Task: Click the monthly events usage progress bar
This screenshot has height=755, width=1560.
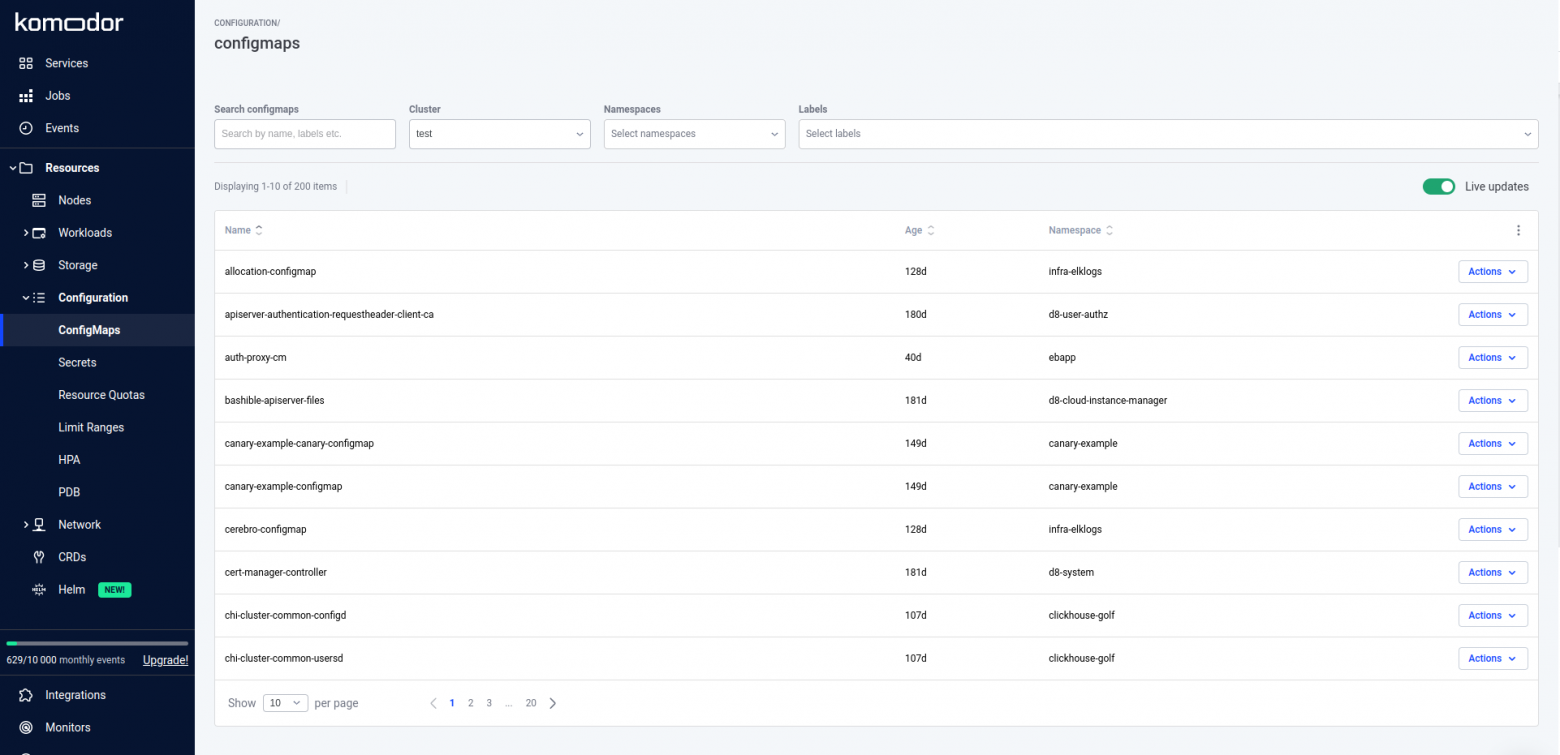Action: click(97, 643)
